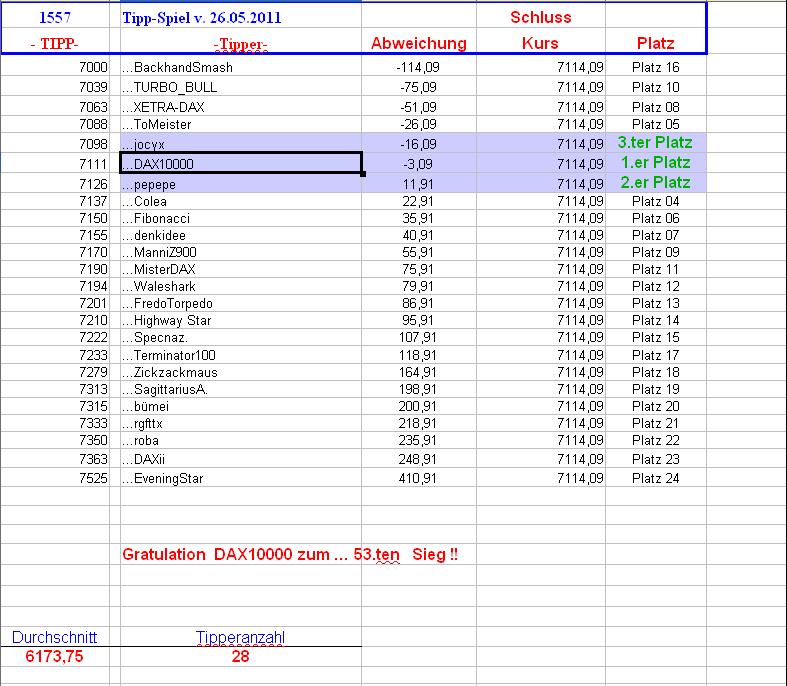Click the BackhandSmash tipper cell
Screen dimensions: 787x686
[241, 67]
